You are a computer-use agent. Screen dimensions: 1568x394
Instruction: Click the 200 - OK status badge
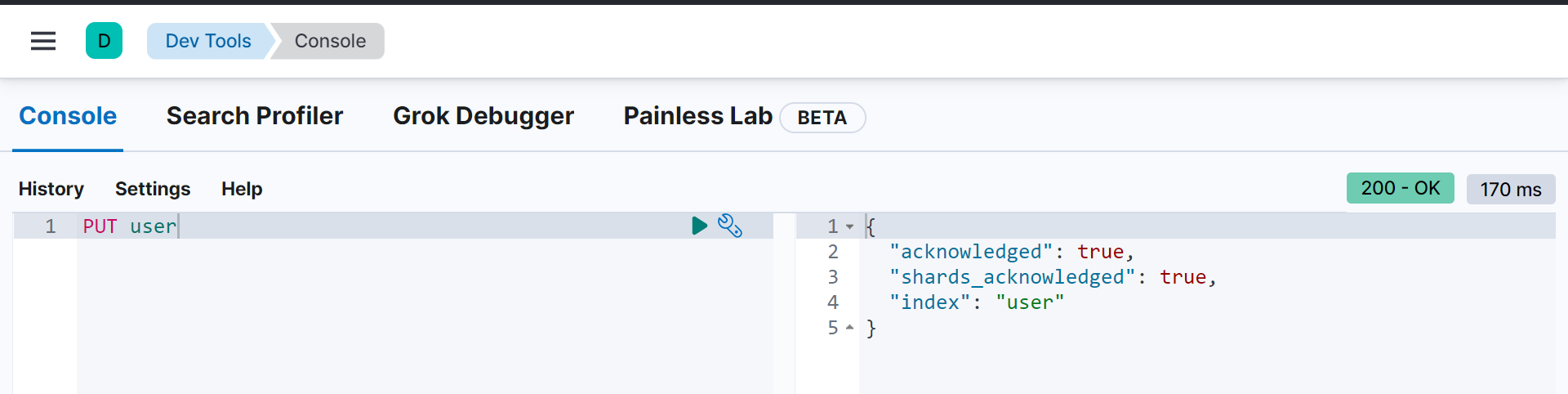coord(1400,188)
